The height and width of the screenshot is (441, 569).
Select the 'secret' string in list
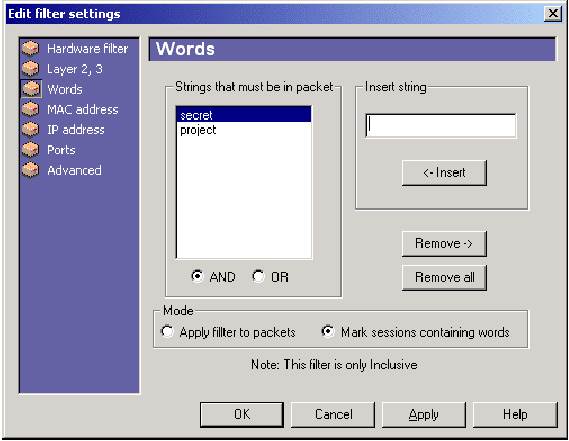tap(243, 115)
